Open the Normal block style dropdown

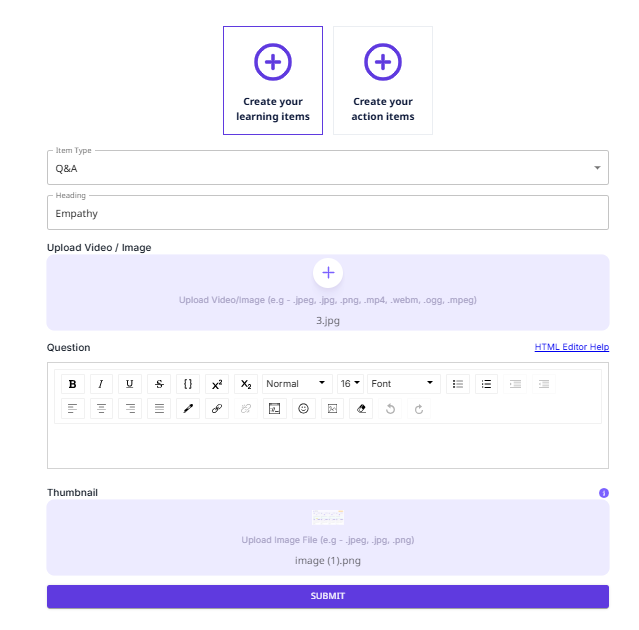tap(297, 384)
